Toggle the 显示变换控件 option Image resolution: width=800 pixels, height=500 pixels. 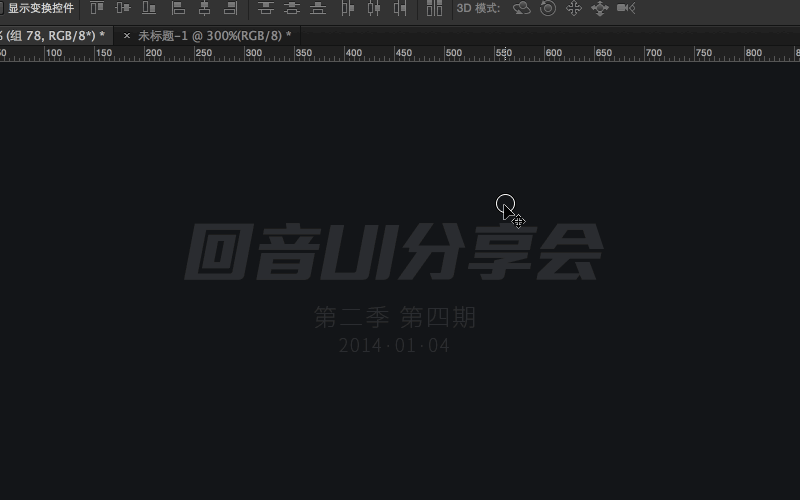click(x=36, y=8)
